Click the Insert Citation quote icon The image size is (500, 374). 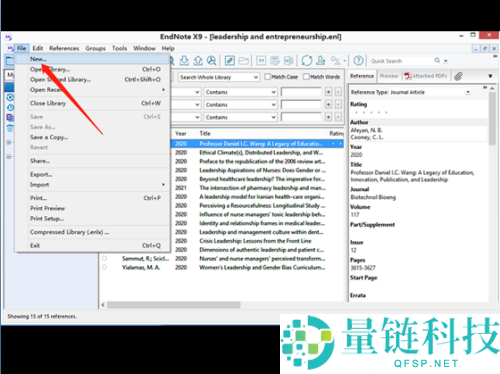(261, 61)
